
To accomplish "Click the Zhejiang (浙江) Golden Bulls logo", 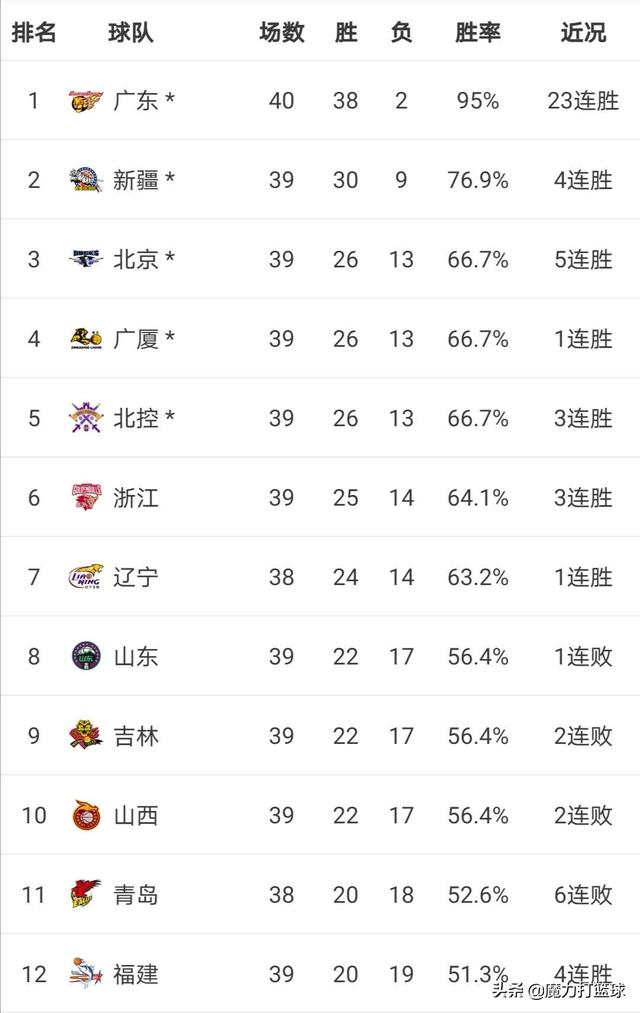I will [86, 497].
